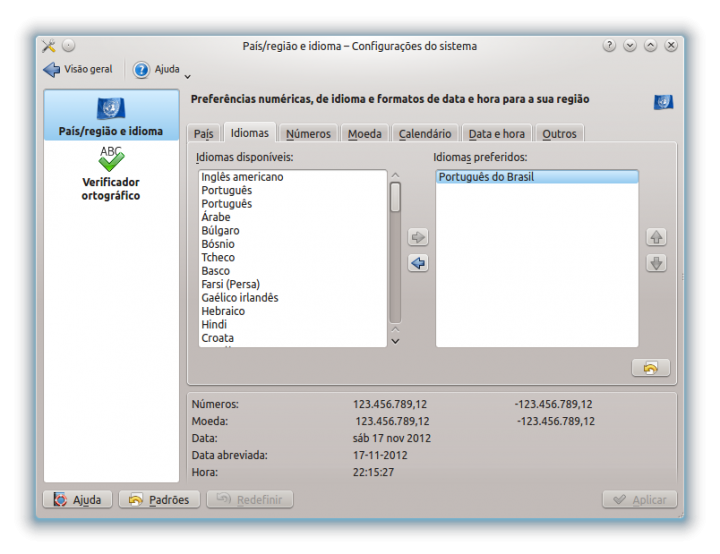
Task: Select Farsi (Persa) language entry
Action: [x=293, y=284]
